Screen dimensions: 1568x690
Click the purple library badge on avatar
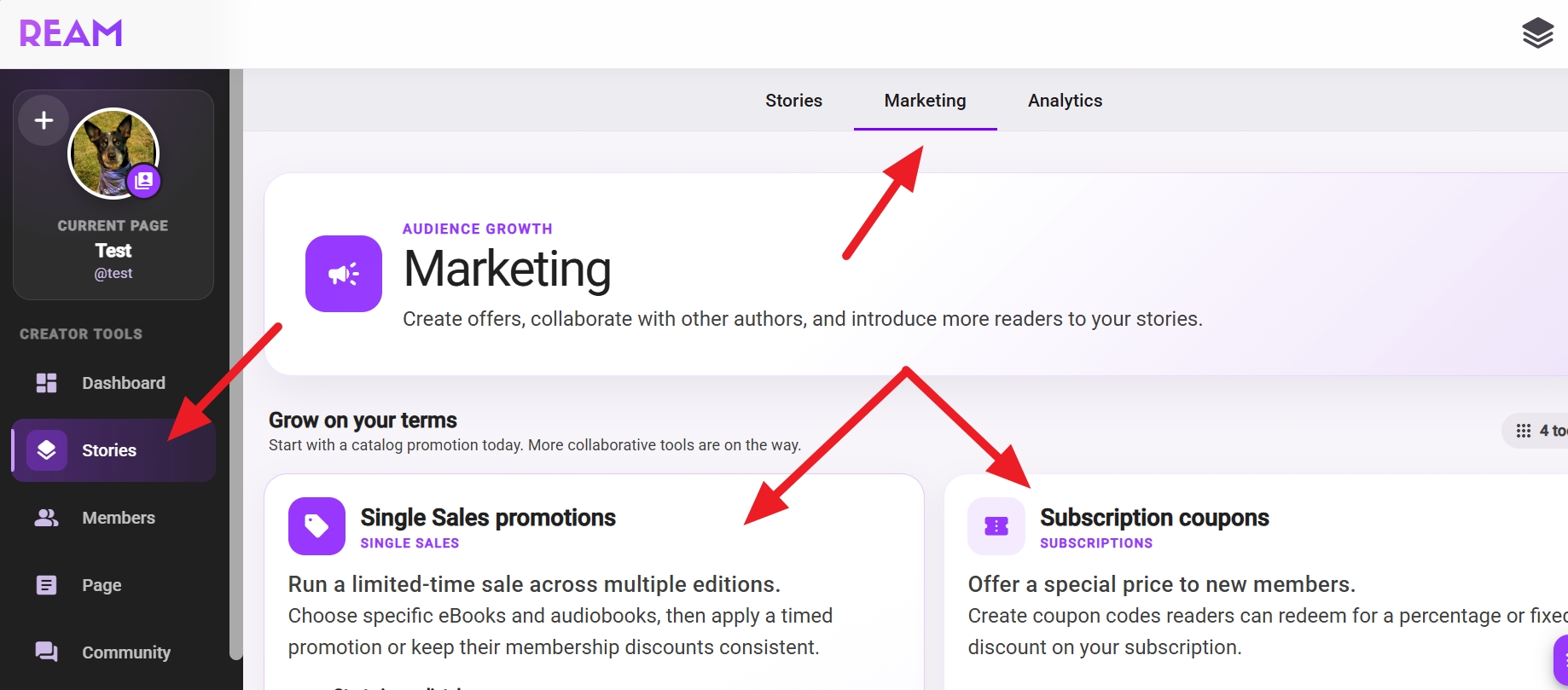(x=144, y=181)
